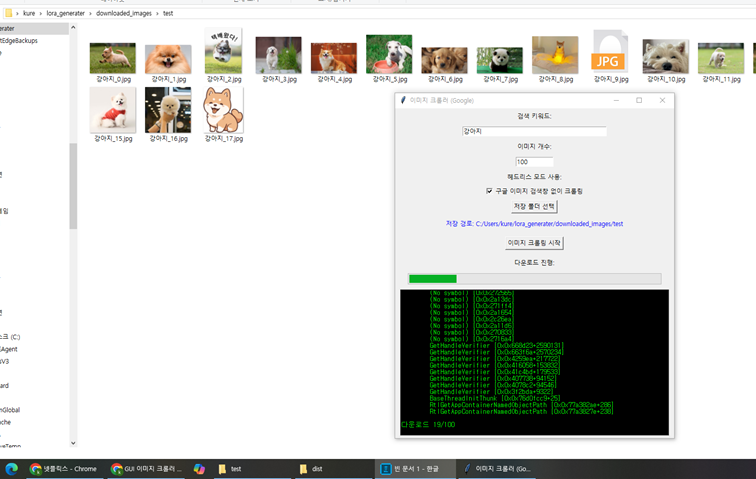The width and height of the screenshot is (756, 479).
Task: Click the 이미지 개수 field showing 100
Action: (x=534, y=161)
